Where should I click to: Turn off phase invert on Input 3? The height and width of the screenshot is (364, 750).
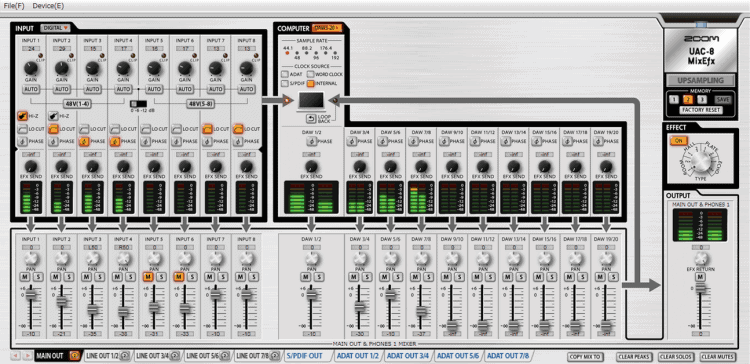(83, 142)
